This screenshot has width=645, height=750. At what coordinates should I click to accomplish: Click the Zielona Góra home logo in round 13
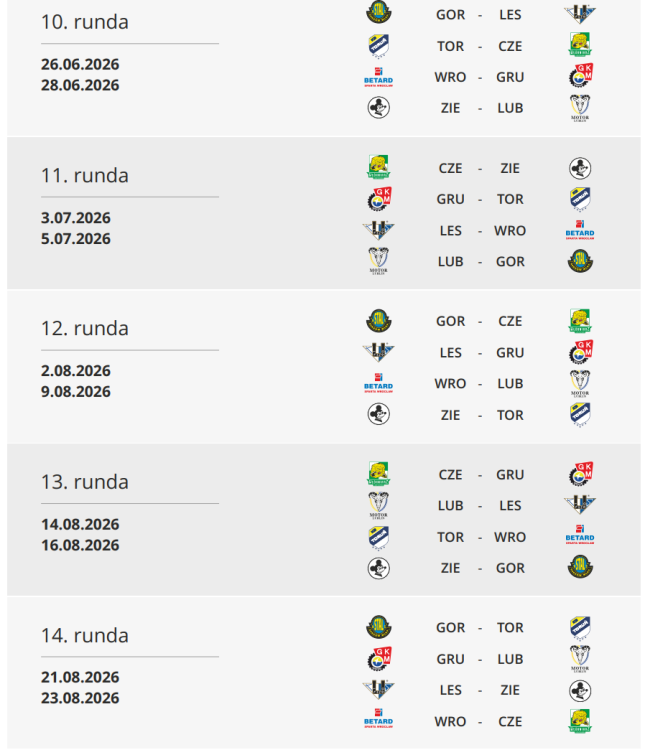(x=378, y=568)
